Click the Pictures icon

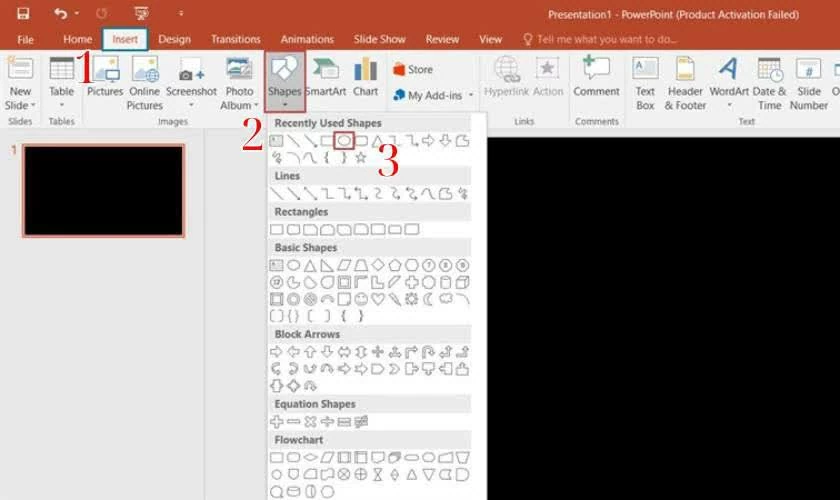click(105, 77)
